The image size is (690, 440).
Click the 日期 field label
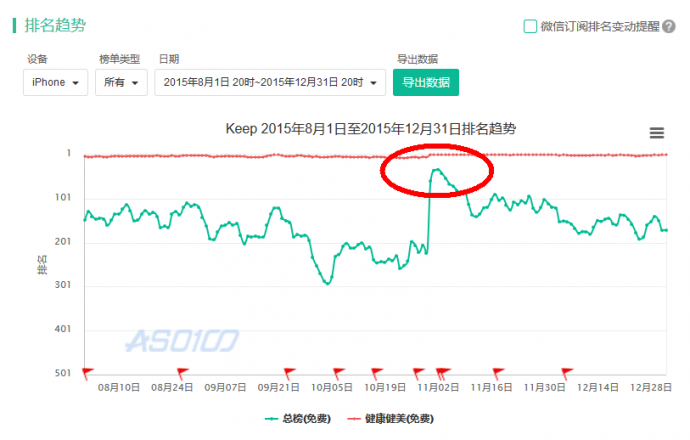pos(169,59)
